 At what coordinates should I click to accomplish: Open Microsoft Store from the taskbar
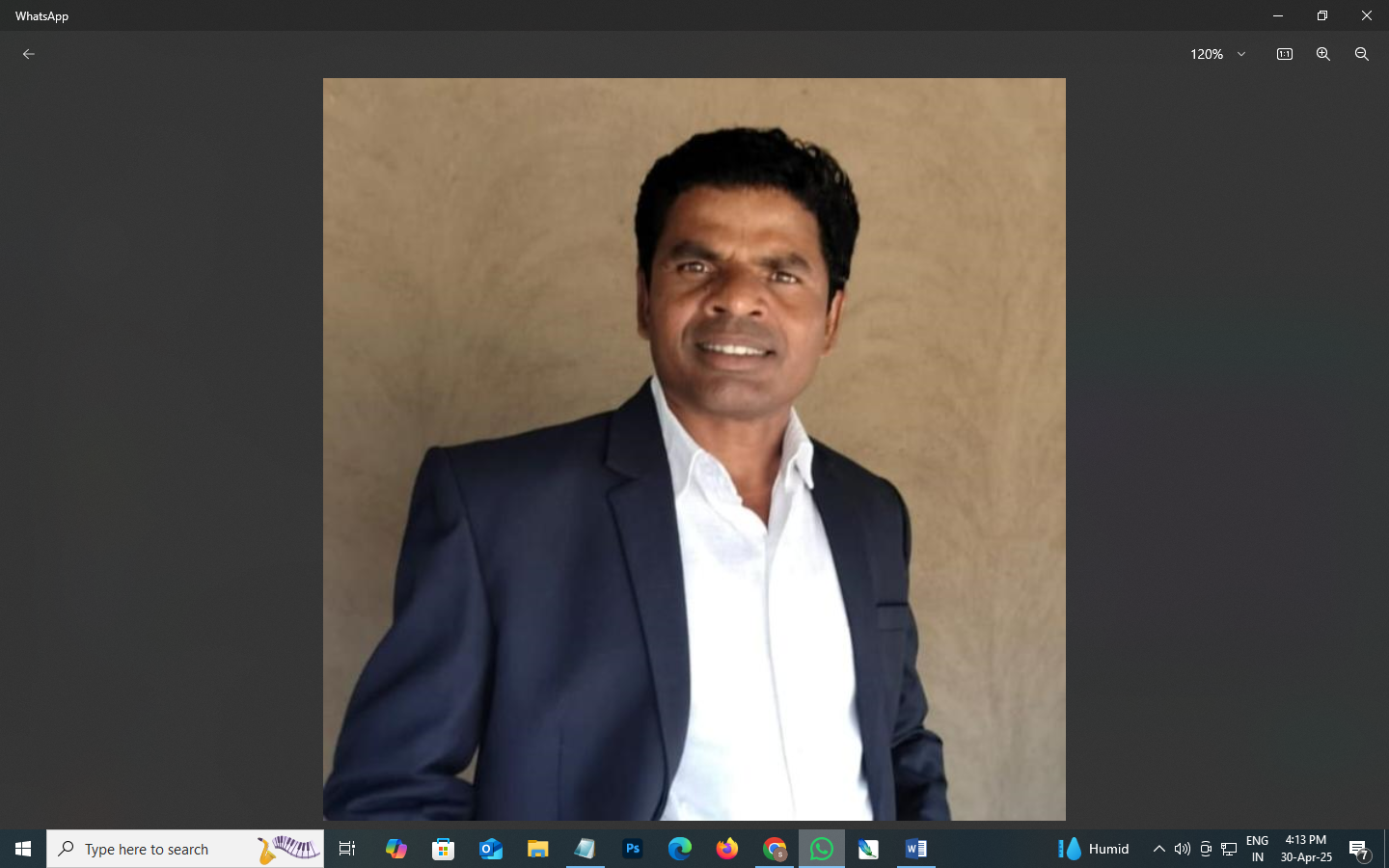[443, 849]
